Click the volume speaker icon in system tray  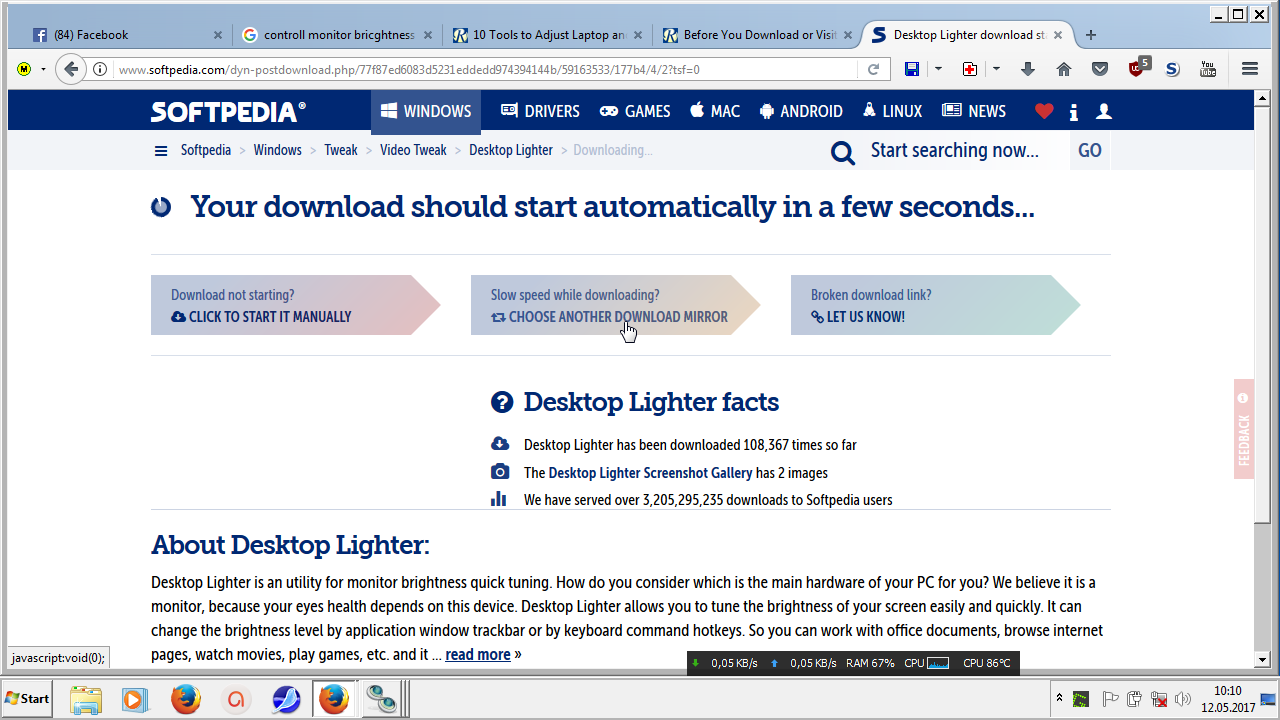click(1184, 699)
